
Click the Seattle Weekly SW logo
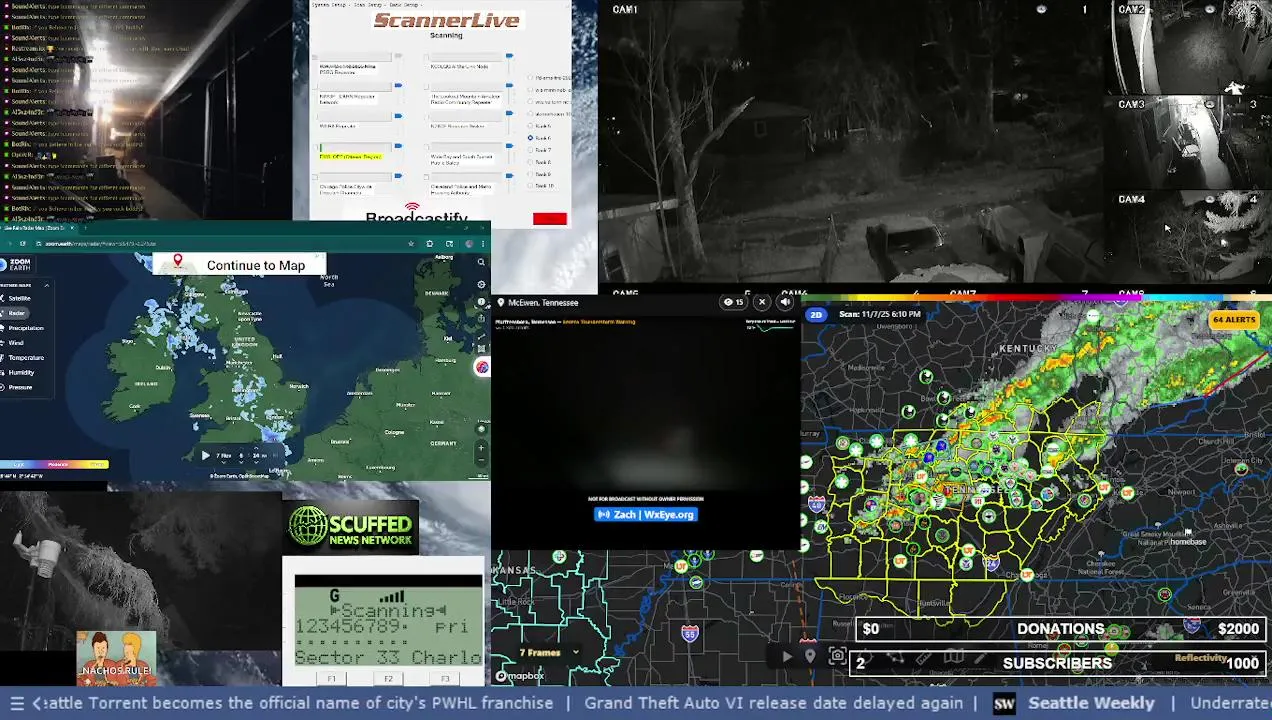pyautogui.click(x=1004, y=703)
